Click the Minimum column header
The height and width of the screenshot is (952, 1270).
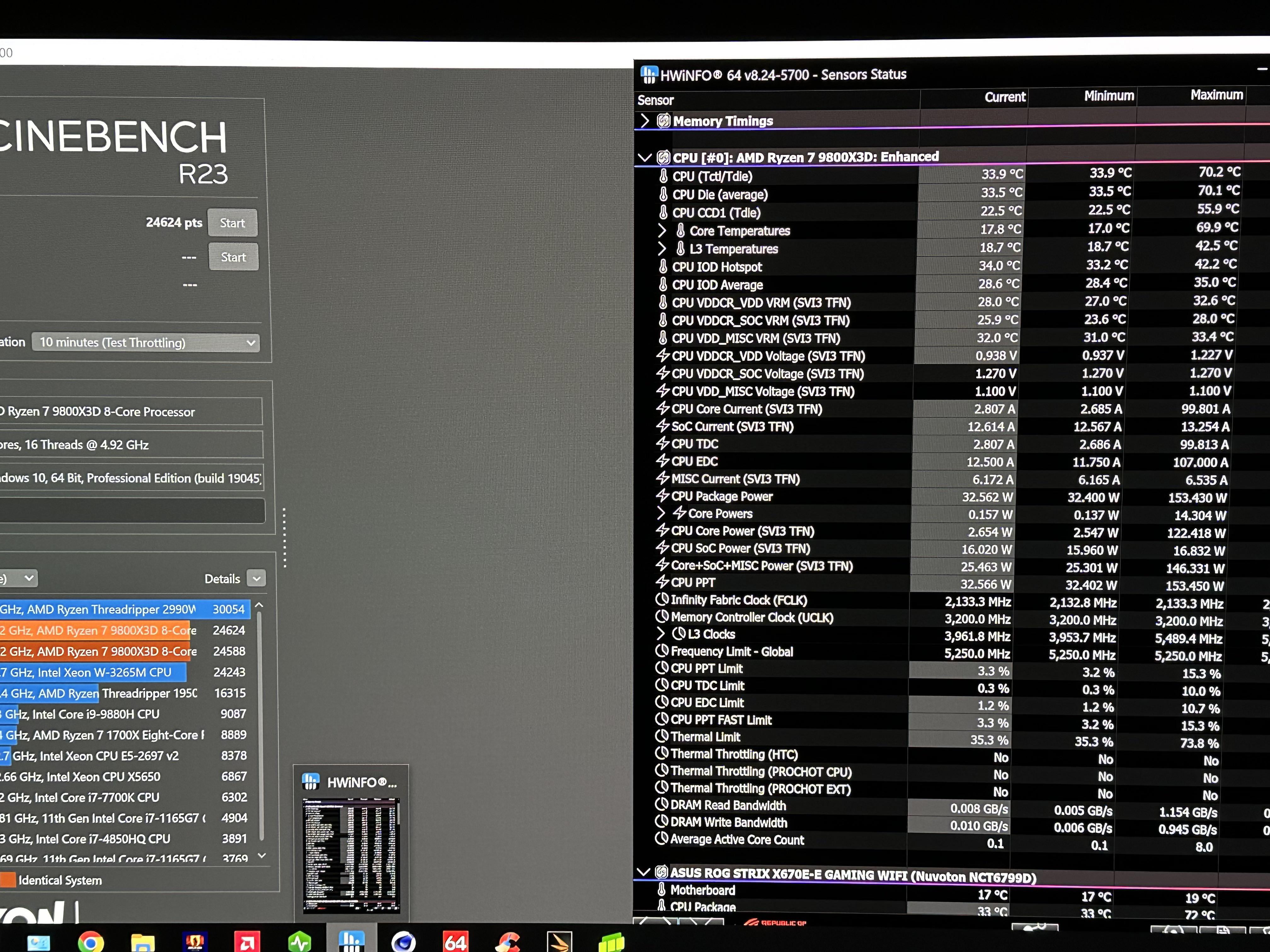click(x=1109, y=96)
